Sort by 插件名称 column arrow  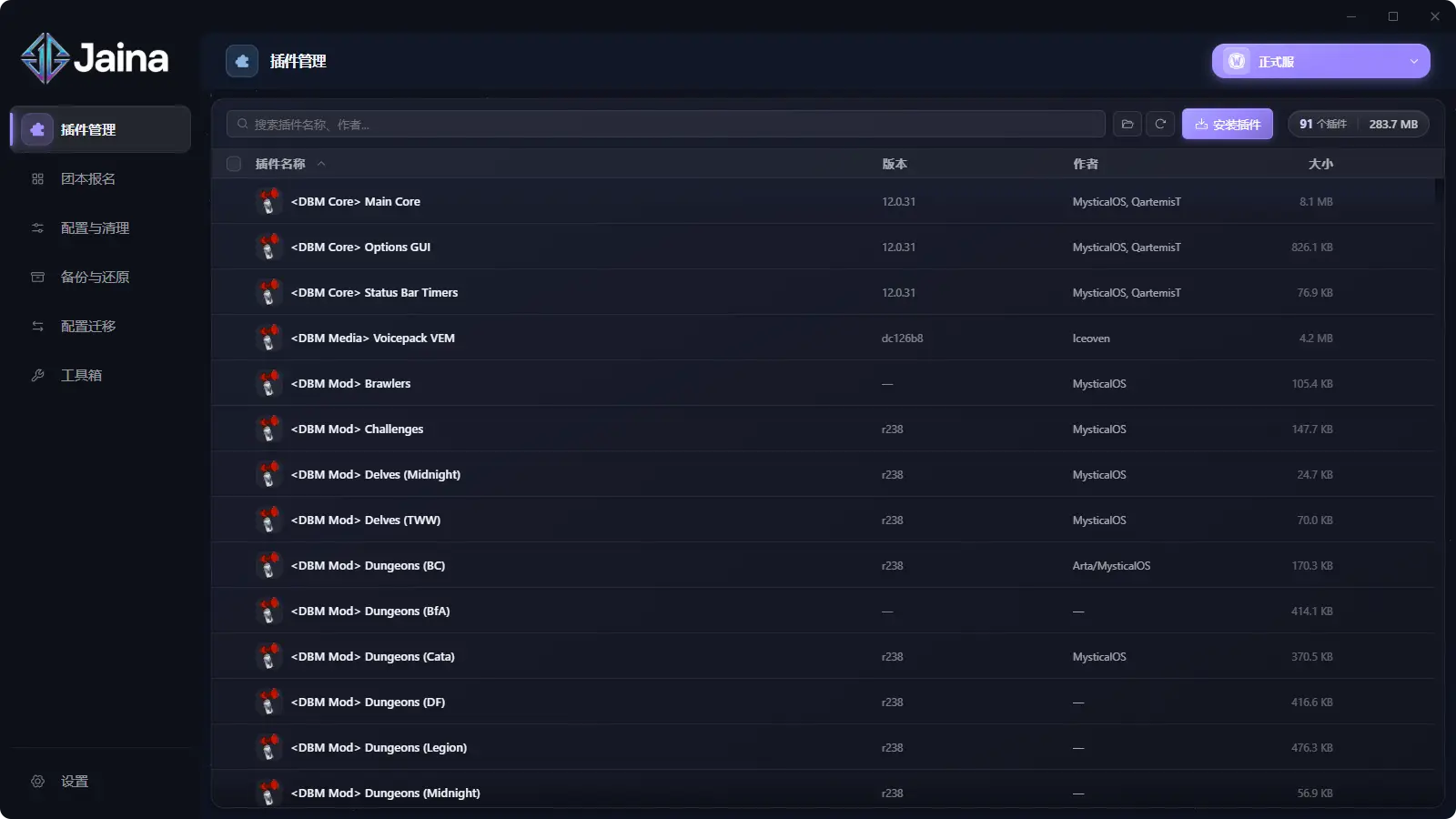(x=321, y=164)
